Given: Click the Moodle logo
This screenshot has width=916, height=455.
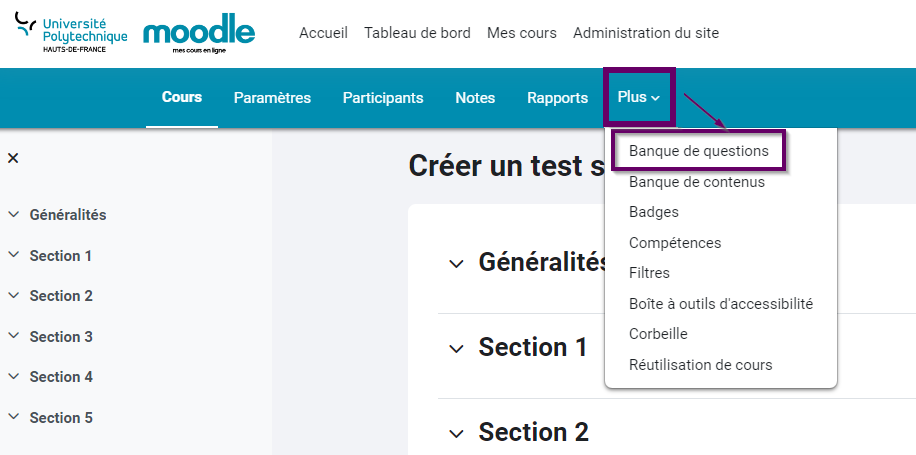Looking at the screenshot, I should [x=199, y=33].
